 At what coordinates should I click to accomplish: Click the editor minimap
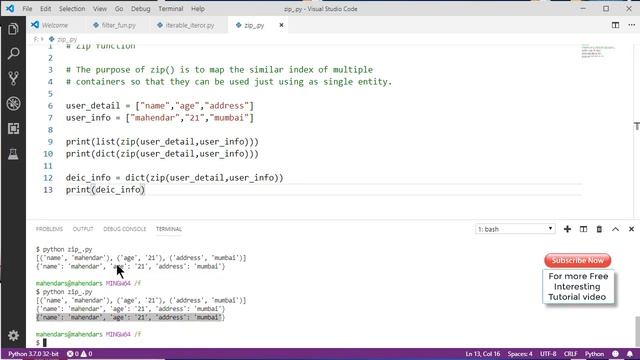coord(598,51)
